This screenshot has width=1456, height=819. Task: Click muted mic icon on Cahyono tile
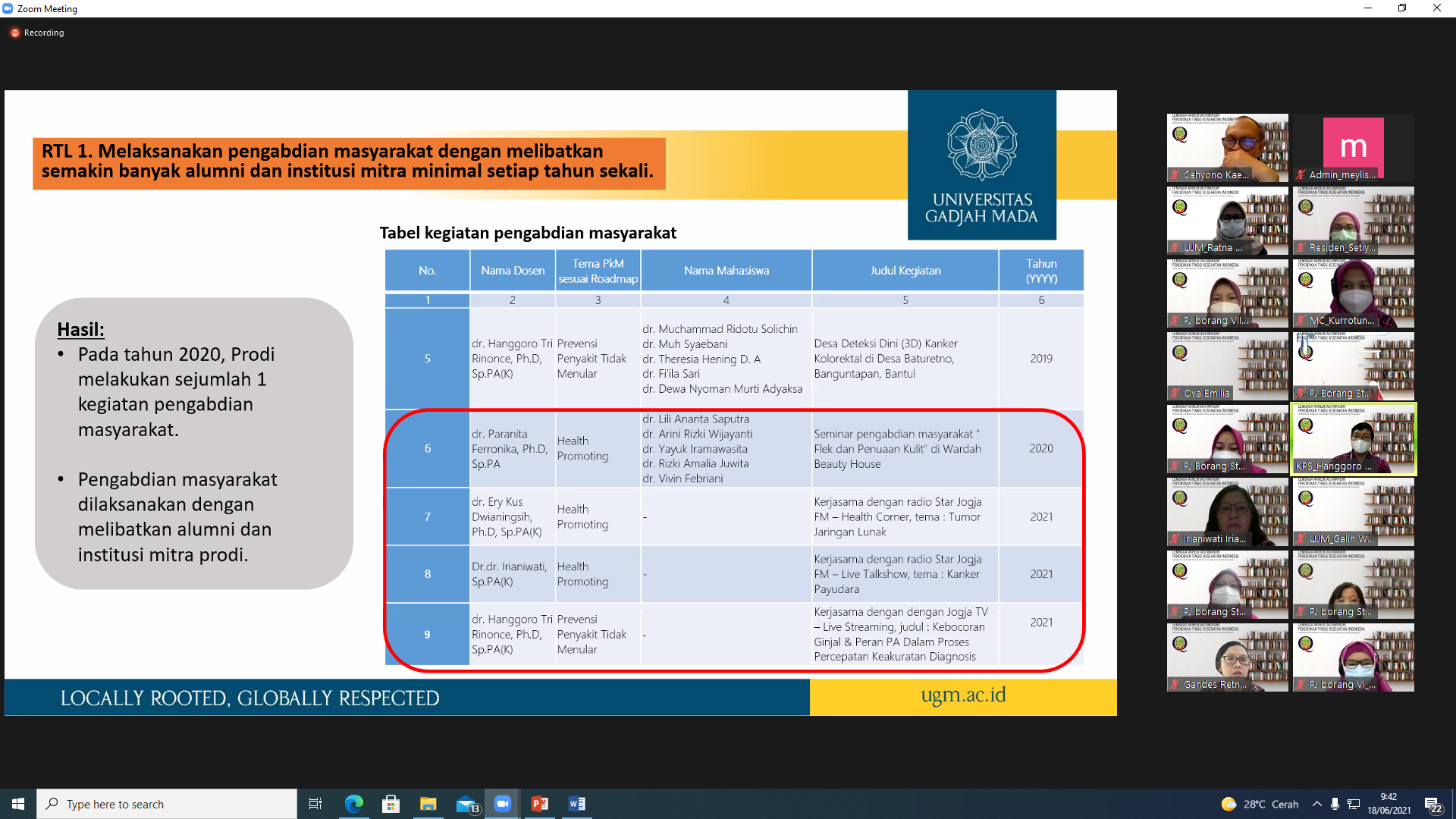coord(1175,175)
